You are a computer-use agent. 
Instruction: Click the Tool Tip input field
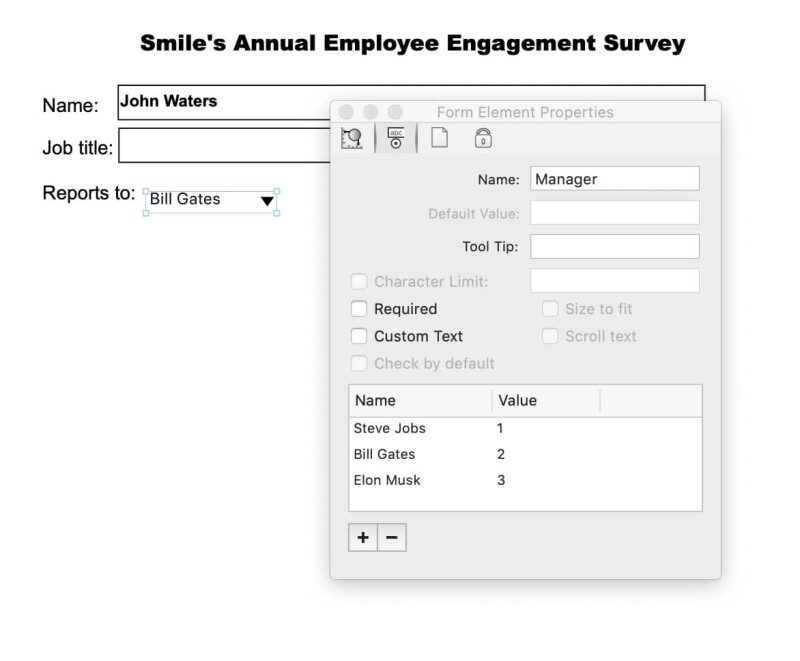click(615, 247)
